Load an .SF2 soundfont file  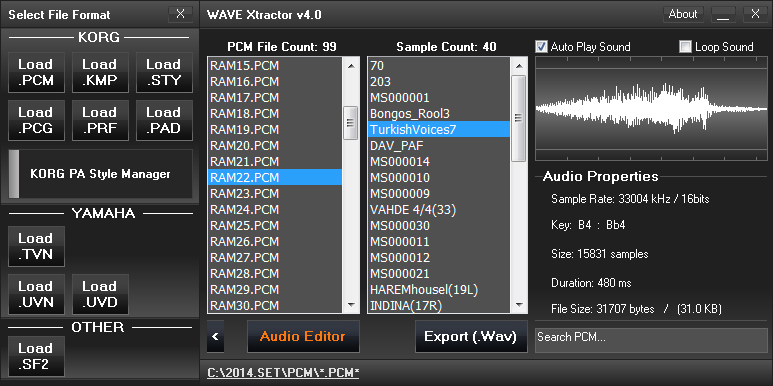pyautogui.click(x=36, y=356)
